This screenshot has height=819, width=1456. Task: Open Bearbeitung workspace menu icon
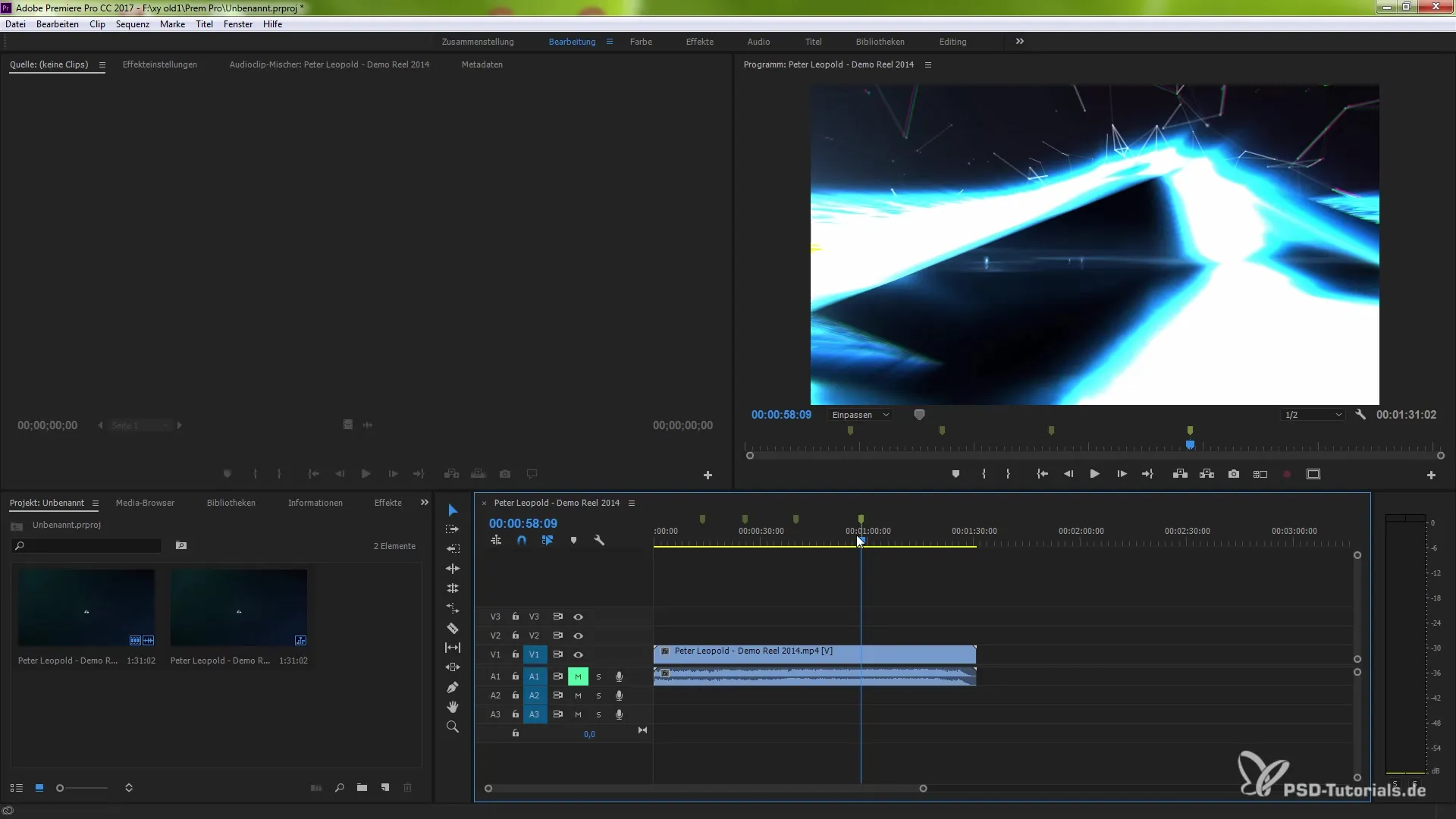(x=609, y=42)
